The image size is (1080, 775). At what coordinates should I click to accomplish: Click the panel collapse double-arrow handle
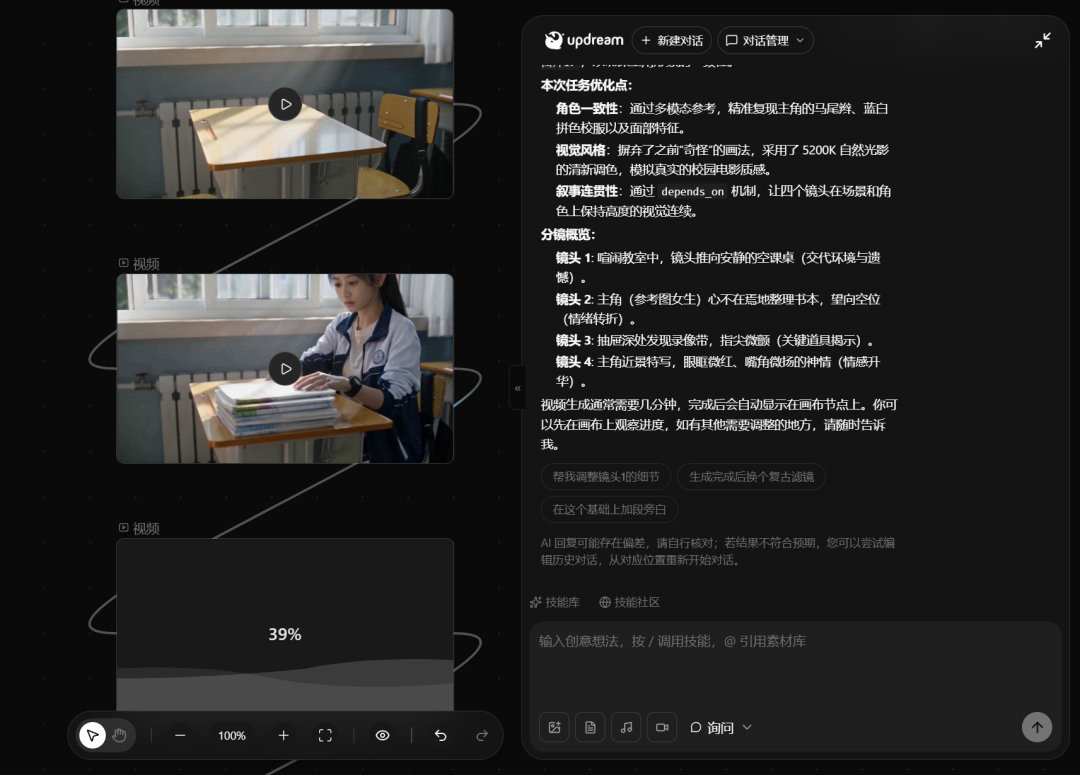517,388
